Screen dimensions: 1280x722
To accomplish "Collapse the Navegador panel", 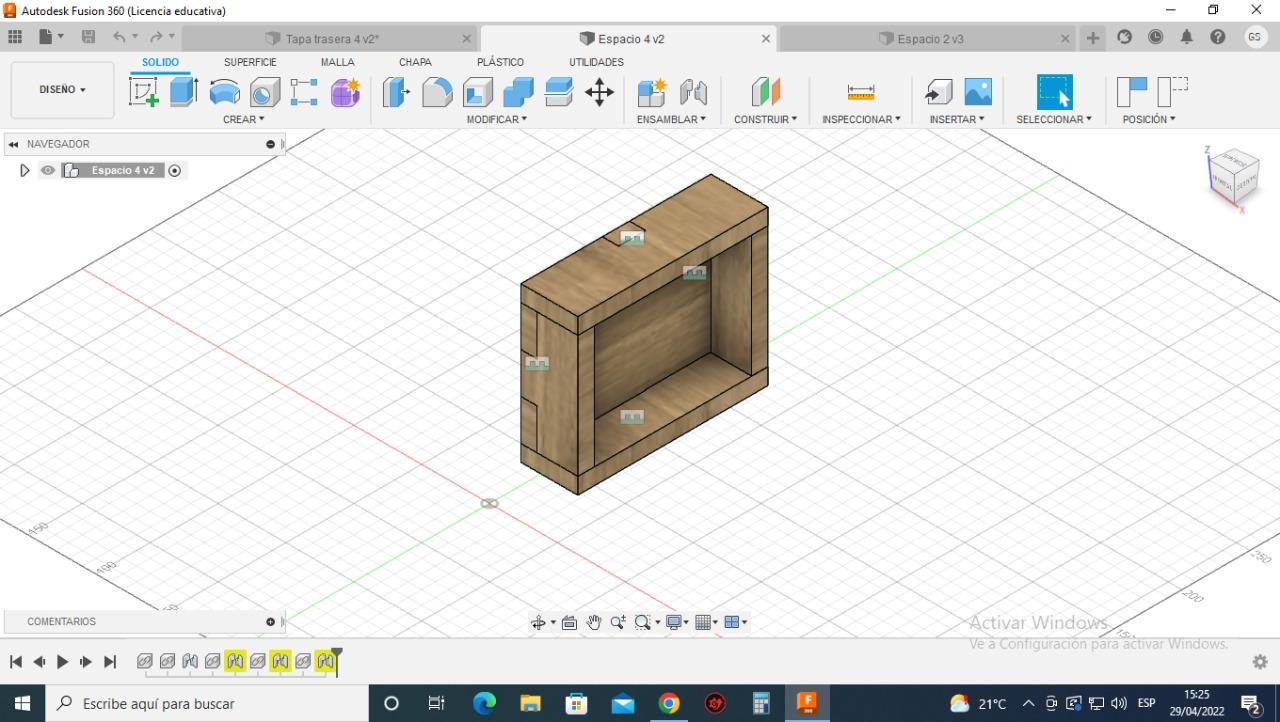I will (x=14, y=144).
